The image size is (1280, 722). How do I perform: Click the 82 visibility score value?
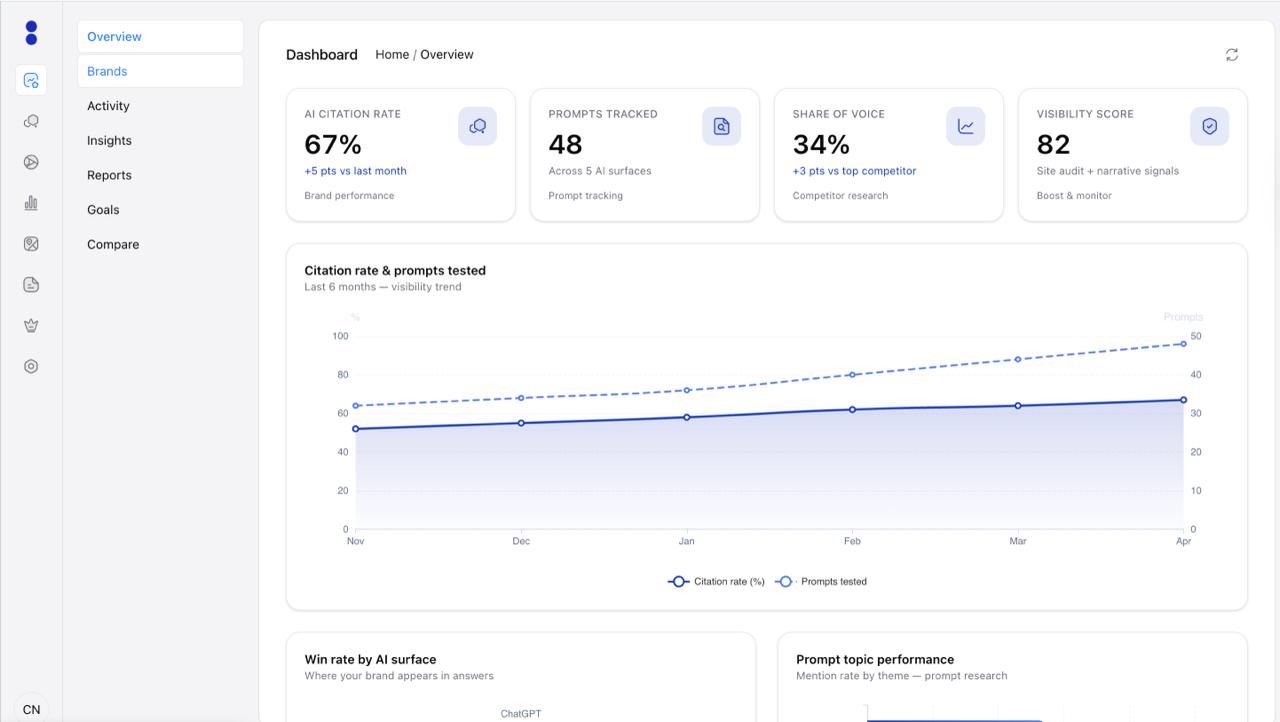pos(1053,144)
